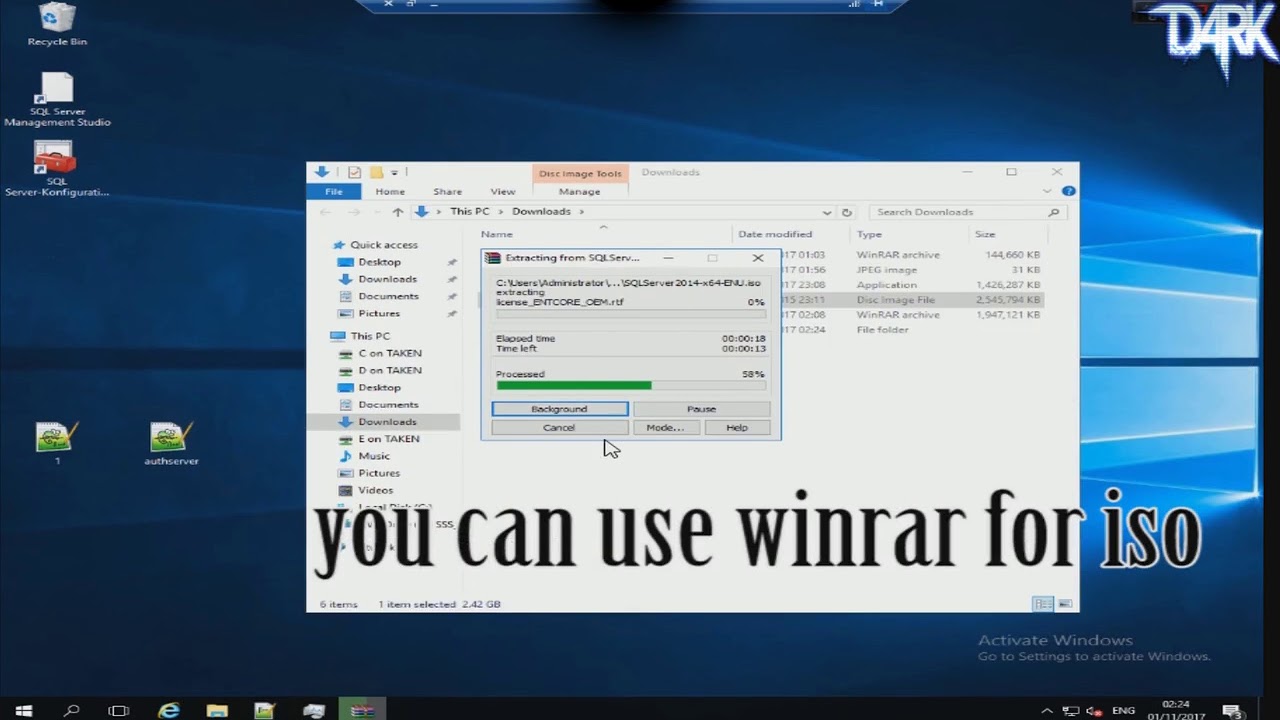Open the File menu in Explorer

[x=334, y=191]
